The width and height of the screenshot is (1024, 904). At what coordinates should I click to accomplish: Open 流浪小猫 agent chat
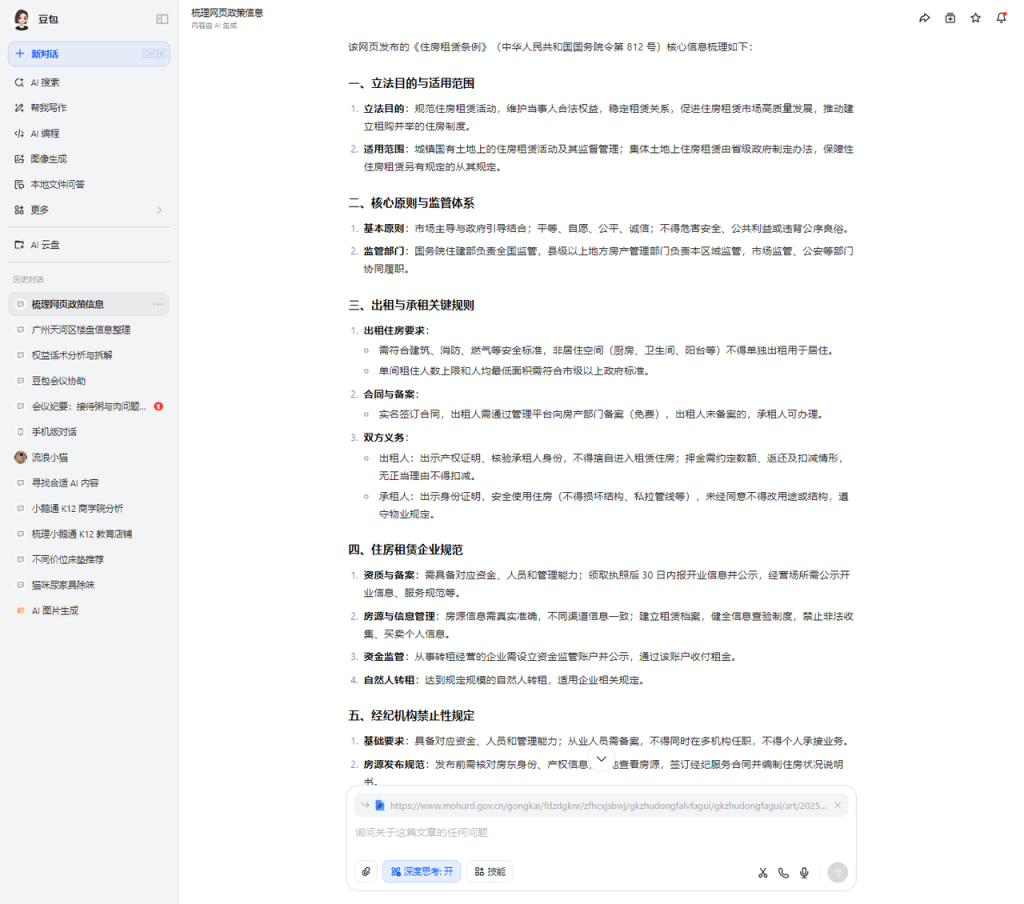(x=89, y=457)
